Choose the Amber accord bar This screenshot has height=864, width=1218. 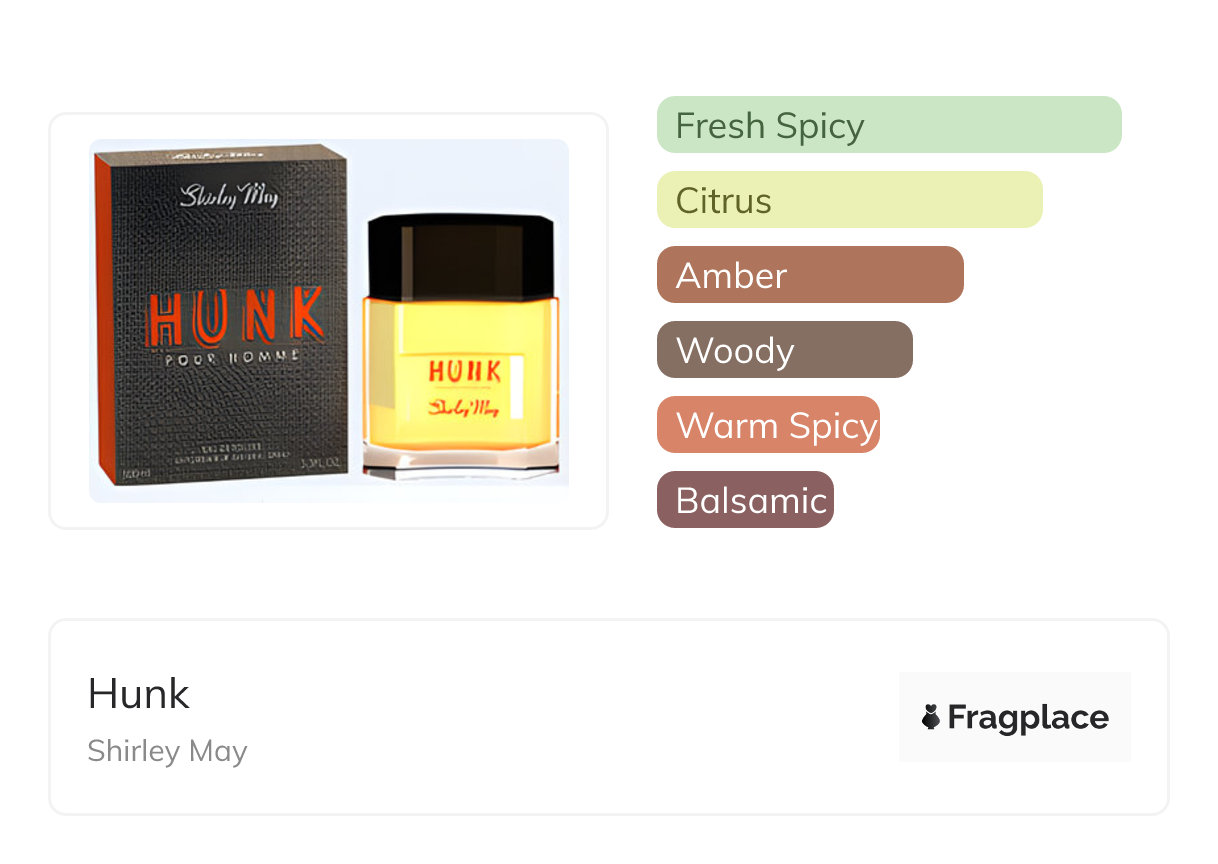click(810, 275)
